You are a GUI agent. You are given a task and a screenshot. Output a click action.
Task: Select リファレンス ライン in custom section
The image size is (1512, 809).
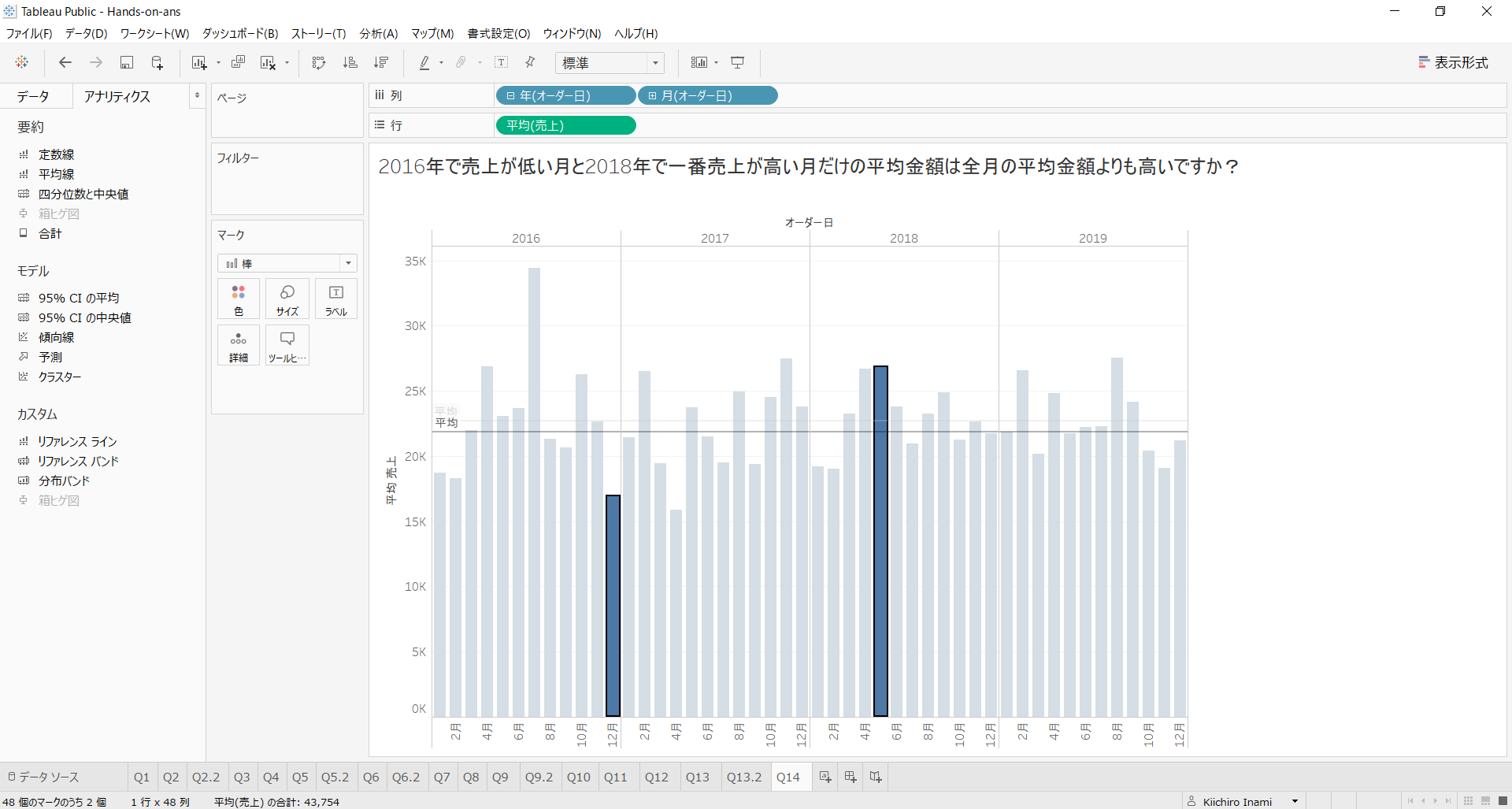click(77, 442)
